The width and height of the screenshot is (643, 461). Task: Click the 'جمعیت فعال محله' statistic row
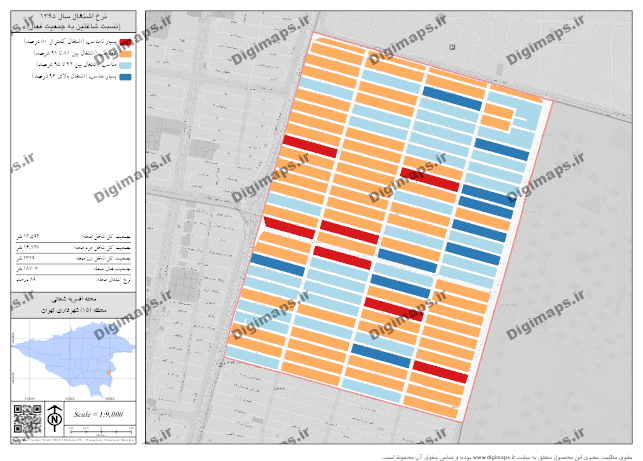pyautogui.click(x=73, y=269)
